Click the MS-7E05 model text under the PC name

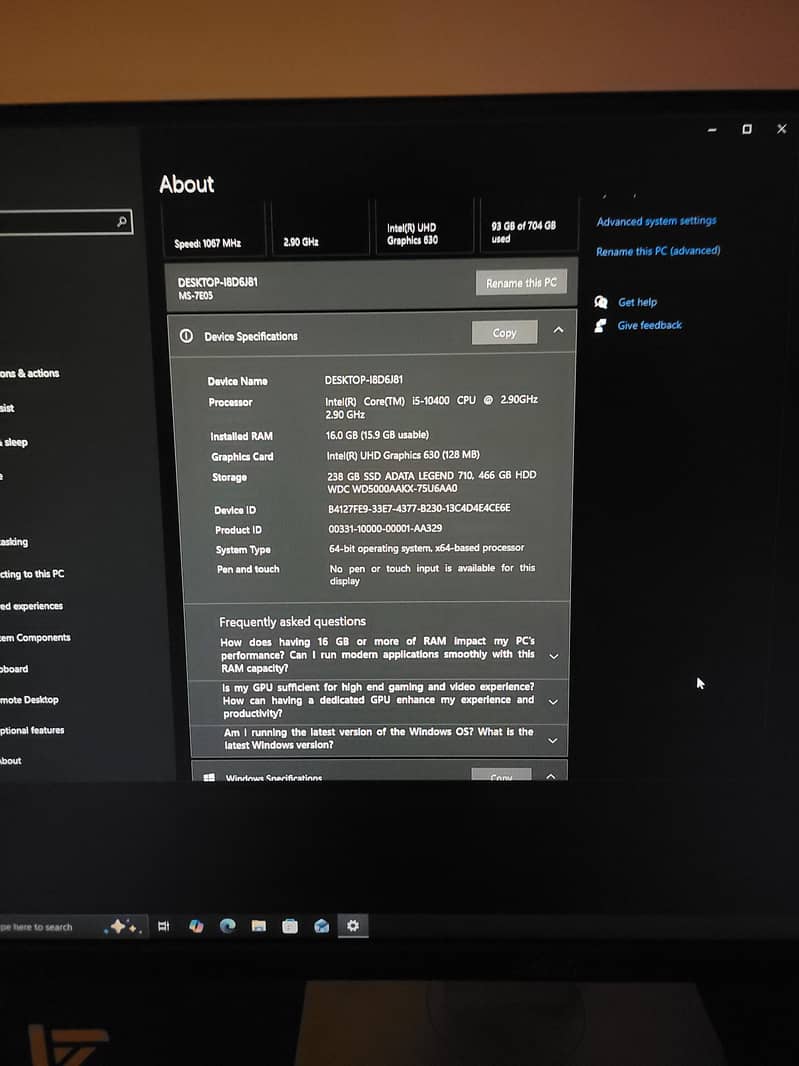coord(195,296)
